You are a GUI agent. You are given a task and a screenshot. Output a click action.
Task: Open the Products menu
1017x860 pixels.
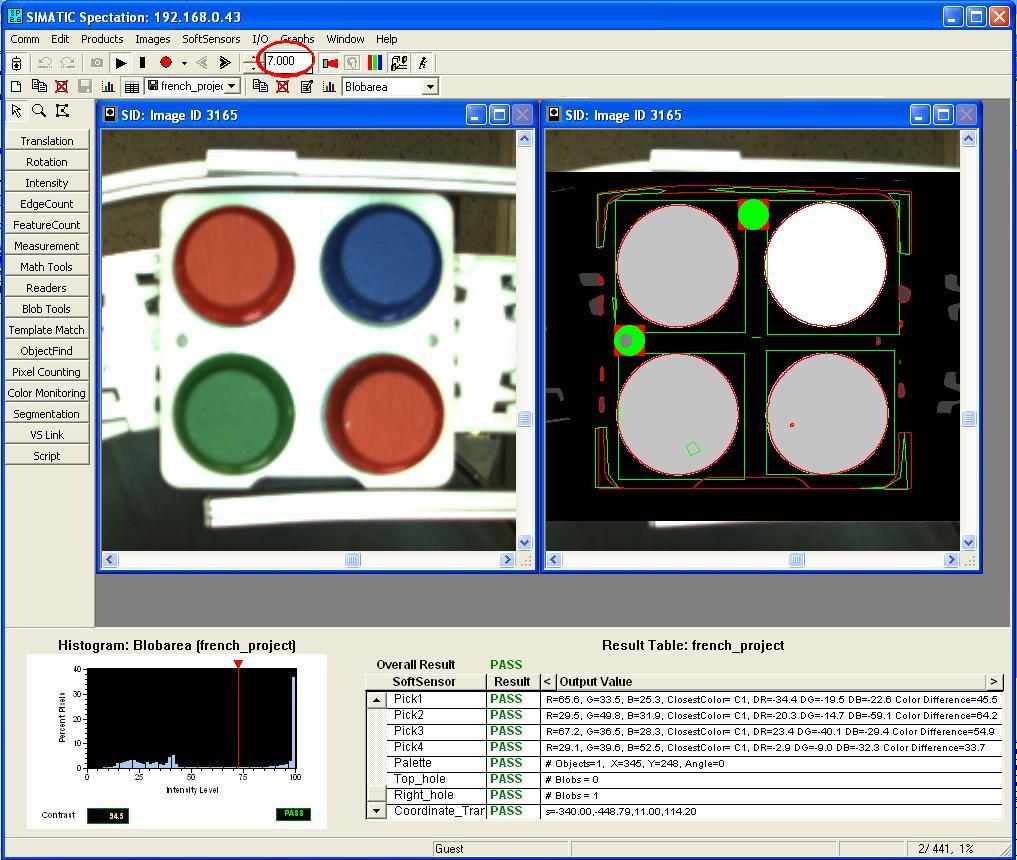102,39
